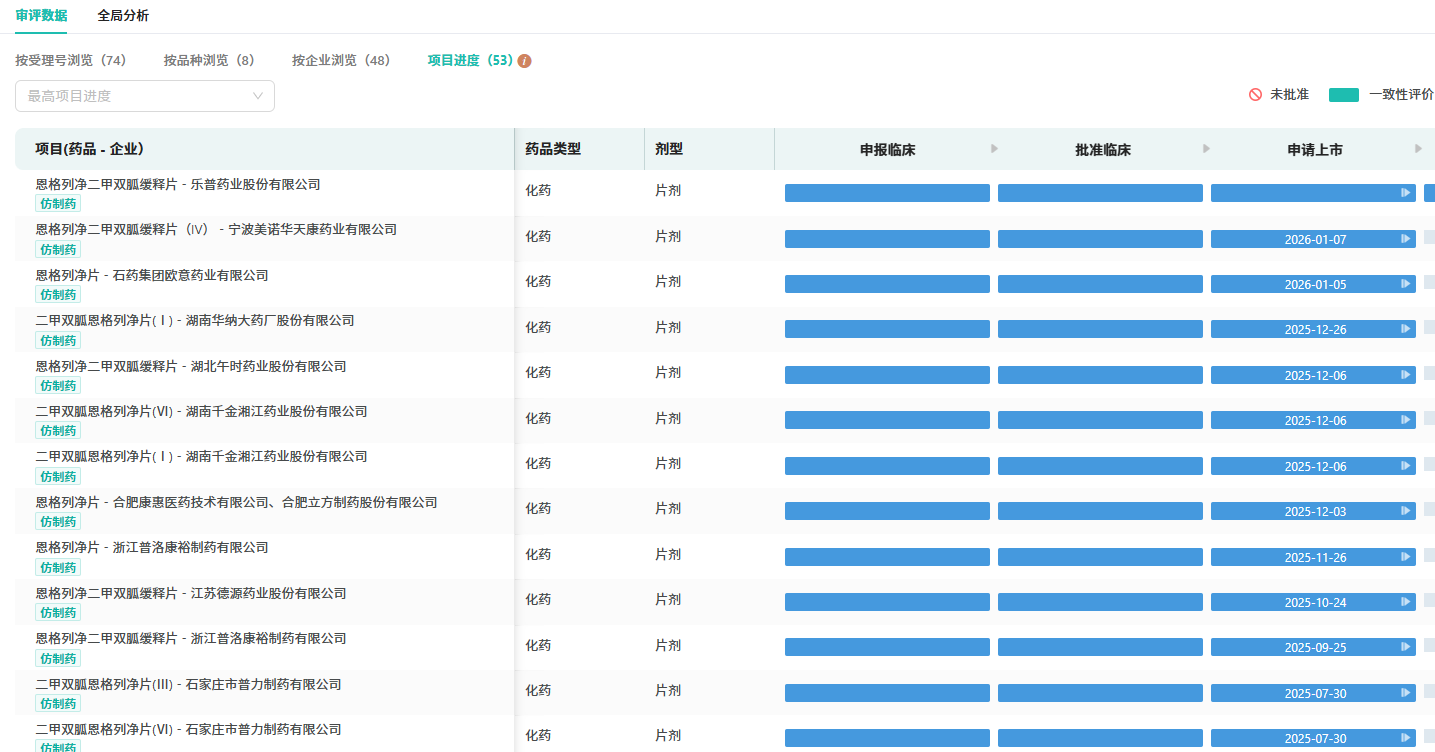Click the 一致性评价 teal legend swatch
The height and width of the screenshot is (752, 1435).
pos(1343,95)
